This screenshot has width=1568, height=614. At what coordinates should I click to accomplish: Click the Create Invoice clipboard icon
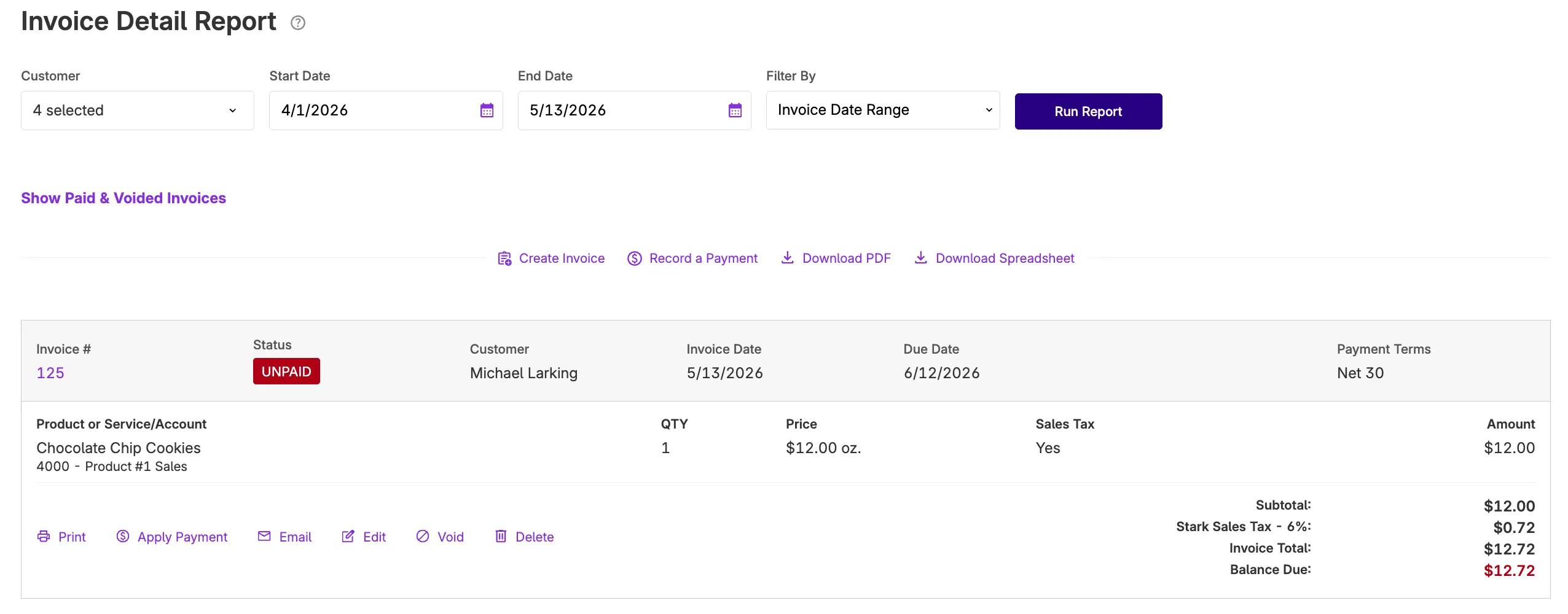pyautogui.click(x=504, y=258)
